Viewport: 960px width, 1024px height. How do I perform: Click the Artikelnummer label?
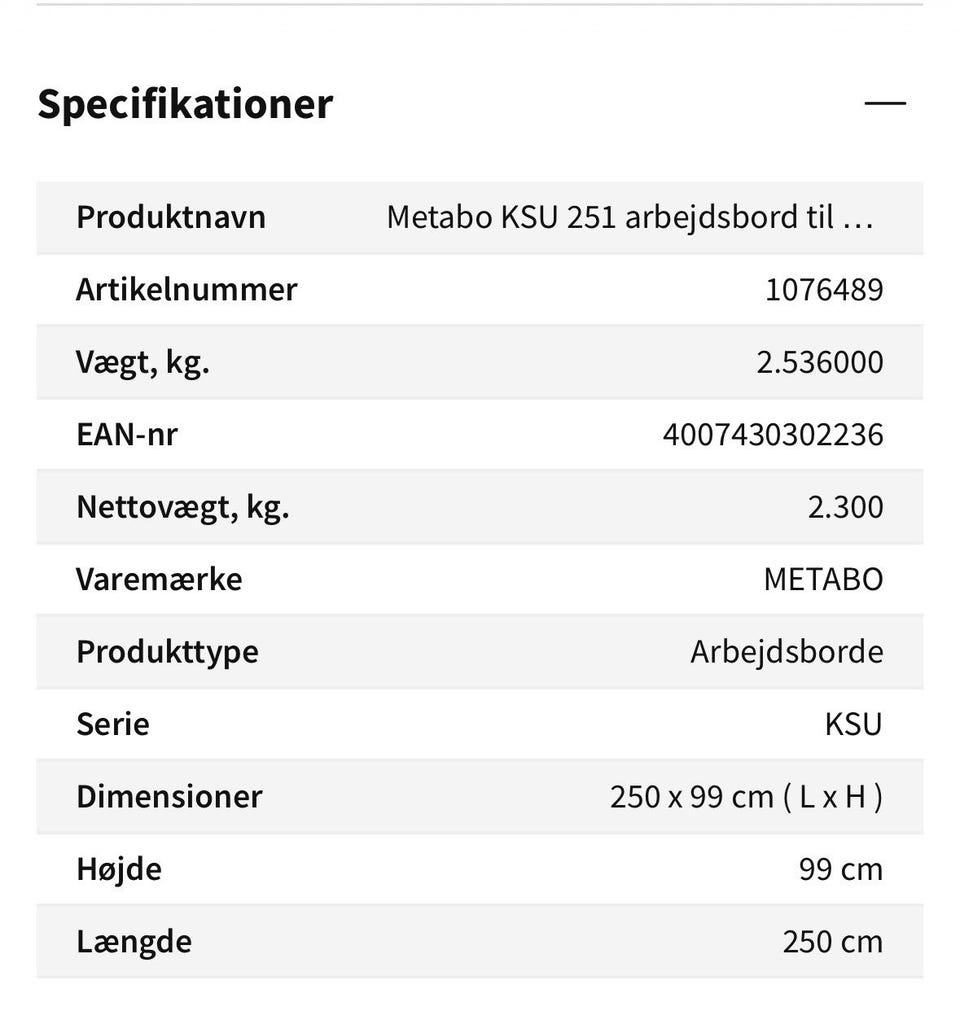(x=187, y=290)
